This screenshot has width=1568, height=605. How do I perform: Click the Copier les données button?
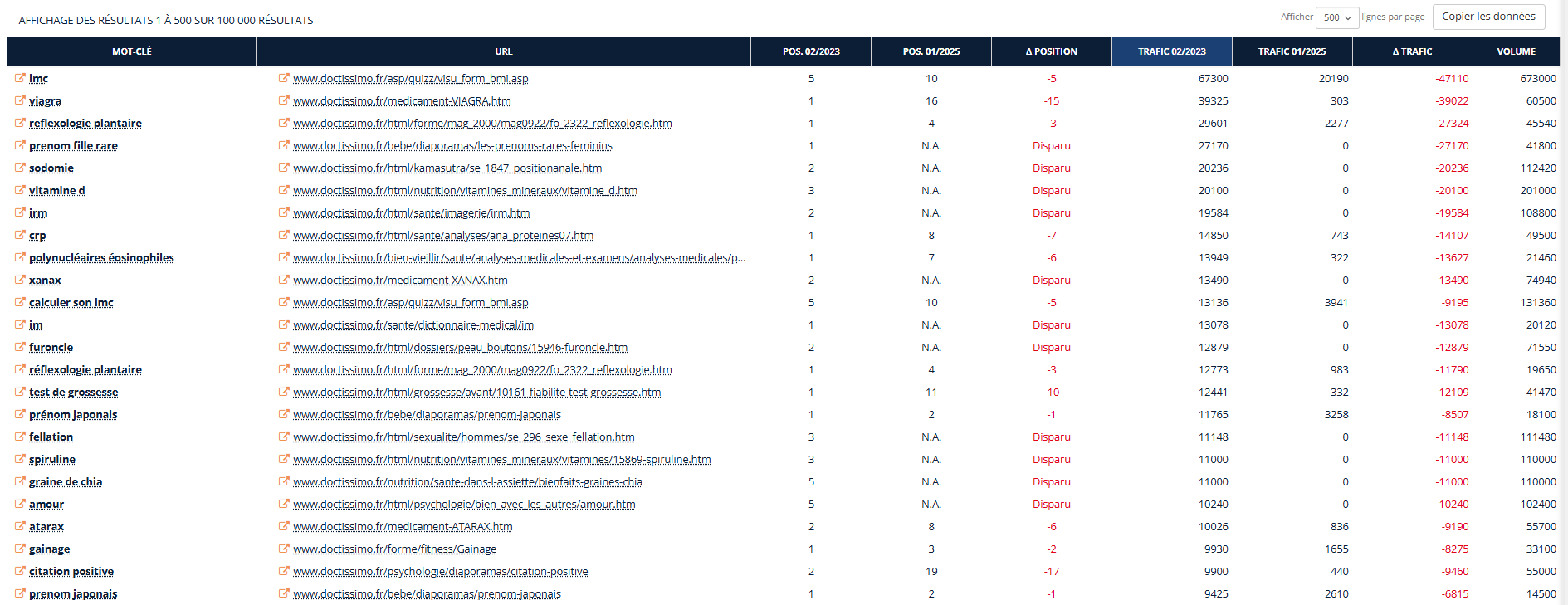pyautogui.click(x=1488, y=17)
